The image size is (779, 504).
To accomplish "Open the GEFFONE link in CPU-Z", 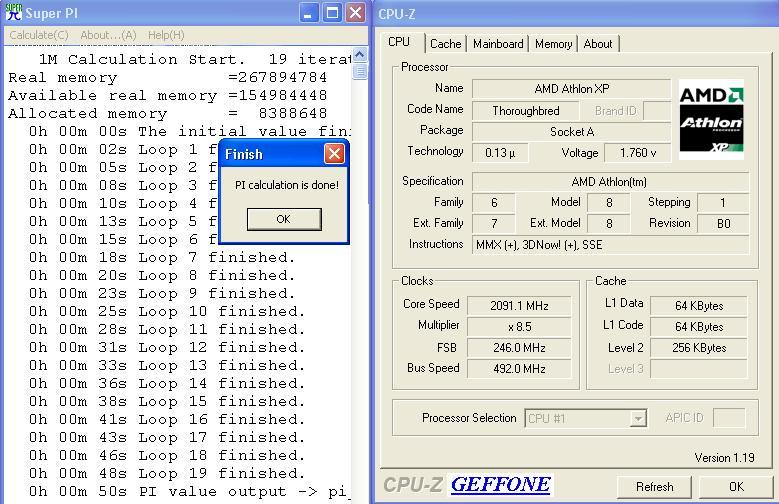I will [x=501, y=484].
